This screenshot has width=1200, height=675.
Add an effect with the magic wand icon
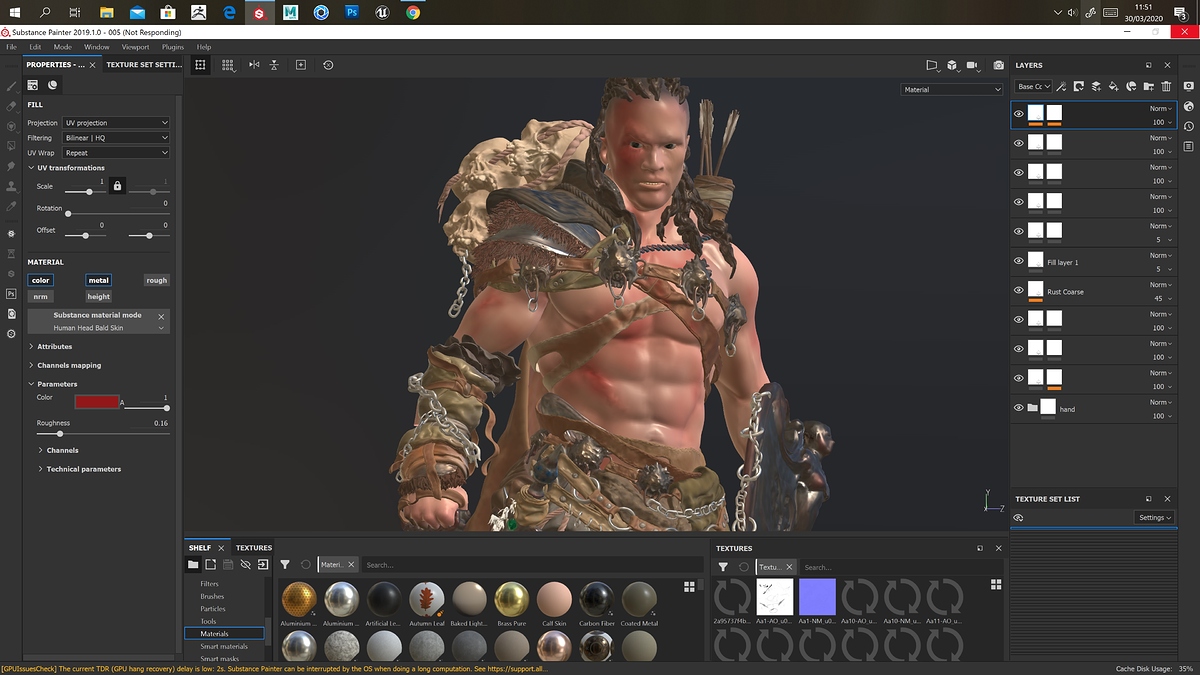pyautogui.click(x=1061, y=87)
